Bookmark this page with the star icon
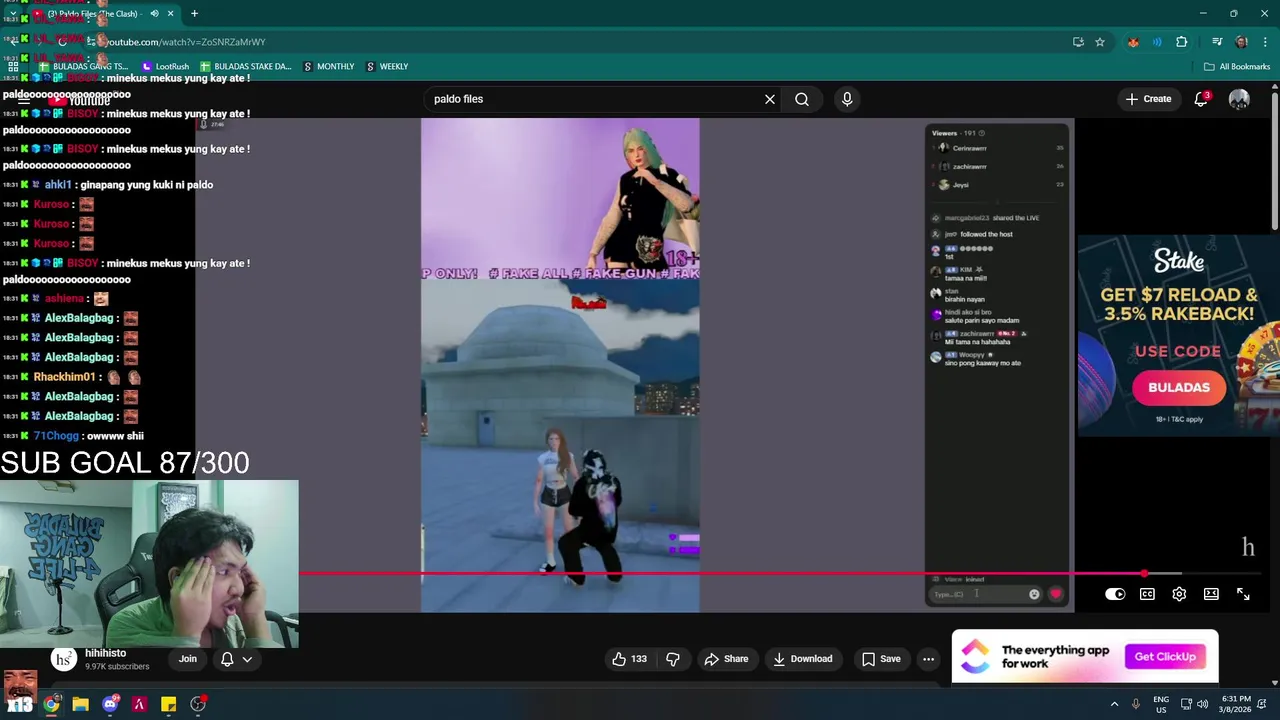Viewport: 1280px width, 720px height. 1100,42
